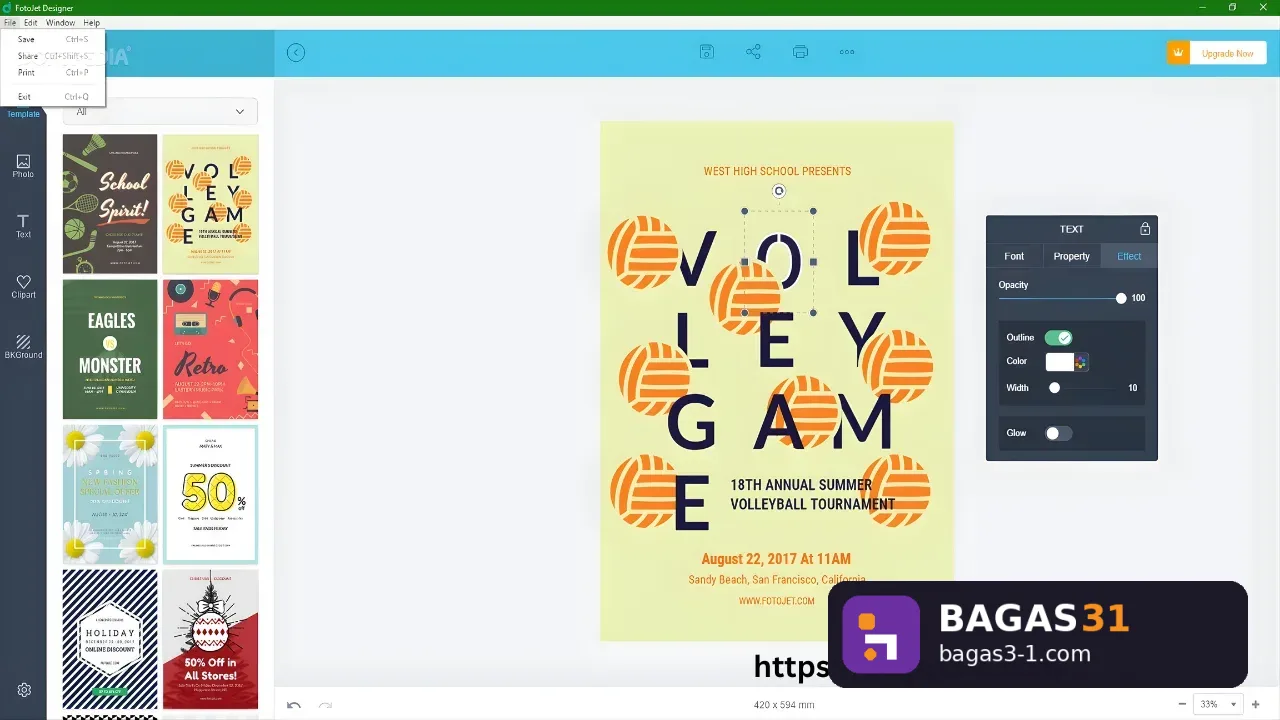Select the 50% off summer discount template
The width and height of the screenshot is (1280, 720).
tap(210, 494)
